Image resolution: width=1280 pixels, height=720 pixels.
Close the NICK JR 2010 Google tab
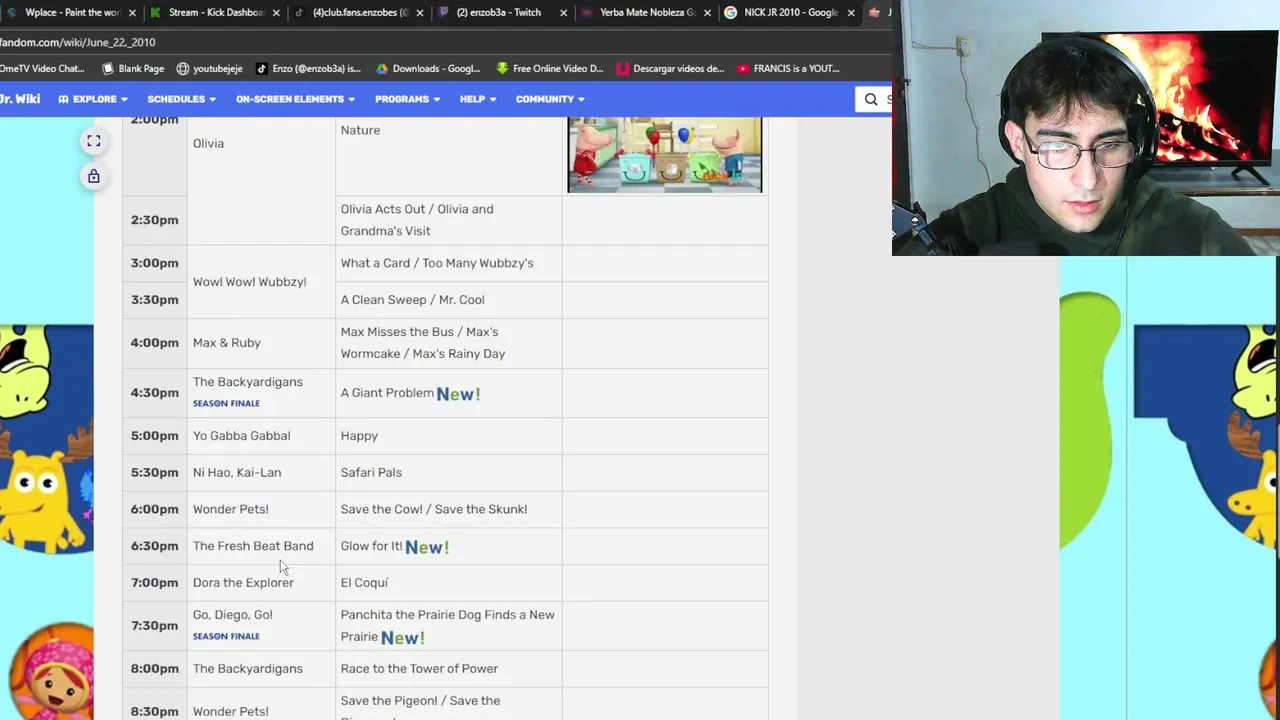(x=851, y=13)
